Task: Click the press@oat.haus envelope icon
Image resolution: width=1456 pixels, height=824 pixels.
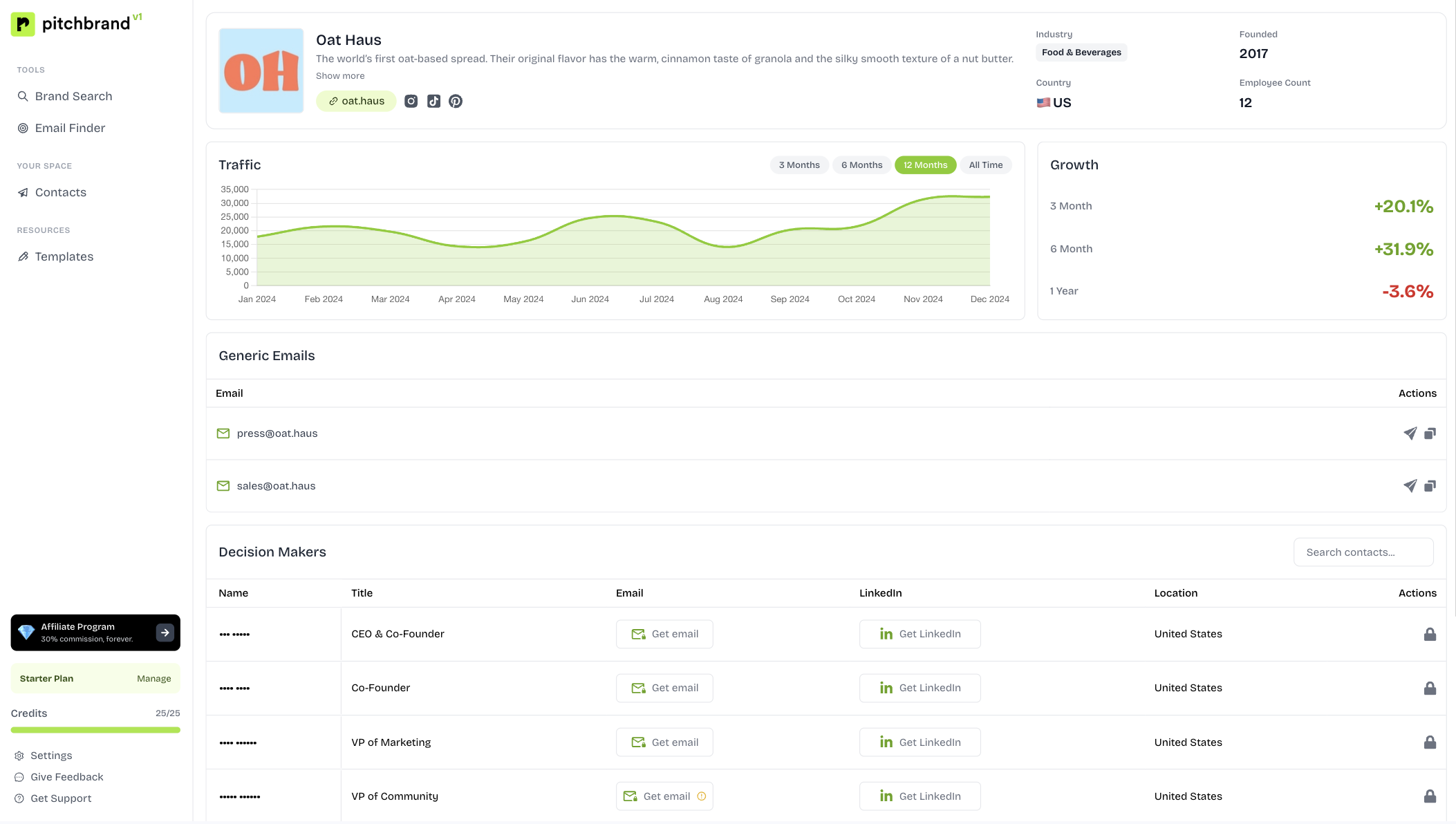Action: (223, 433)
